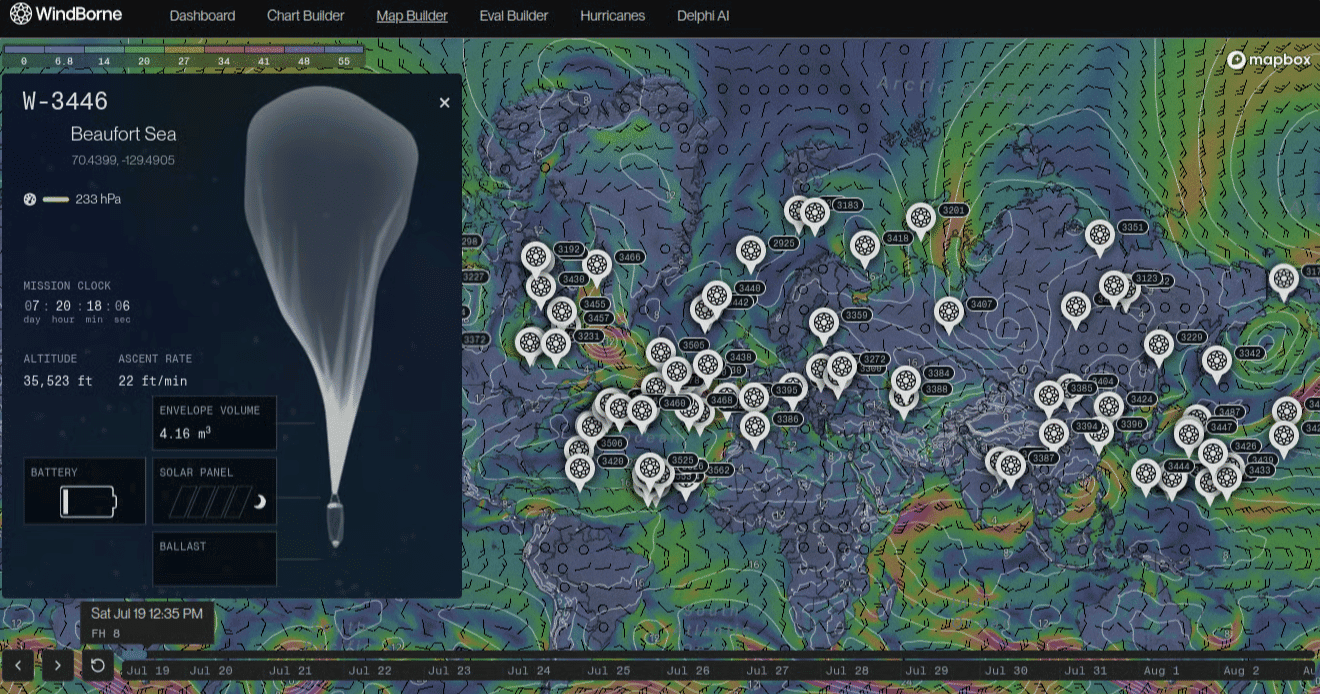Step to the previous forecast time

[x=18, y=665]
